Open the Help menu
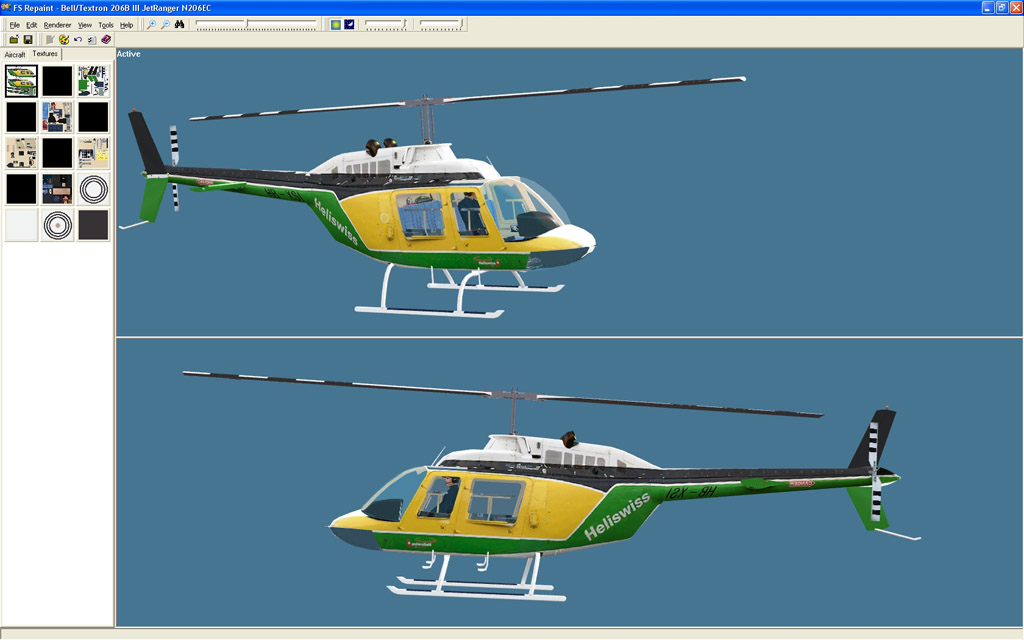Image resolution: width=1024 pixels, height=640 pixels. click(127, 25)
